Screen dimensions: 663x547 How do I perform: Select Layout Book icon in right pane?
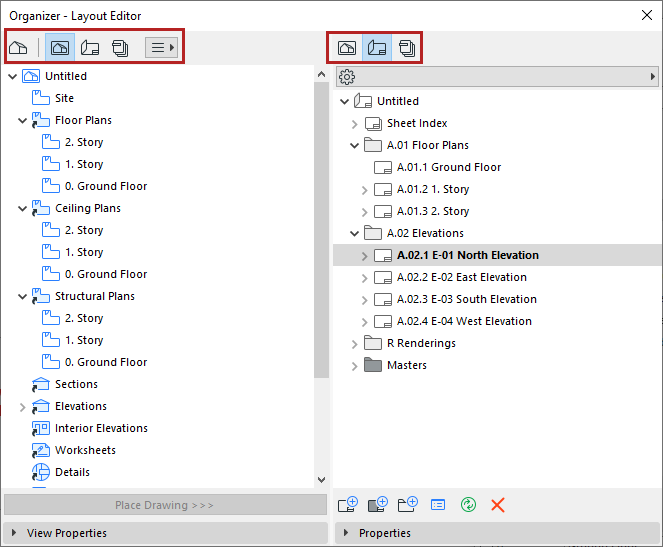(377, 48)
